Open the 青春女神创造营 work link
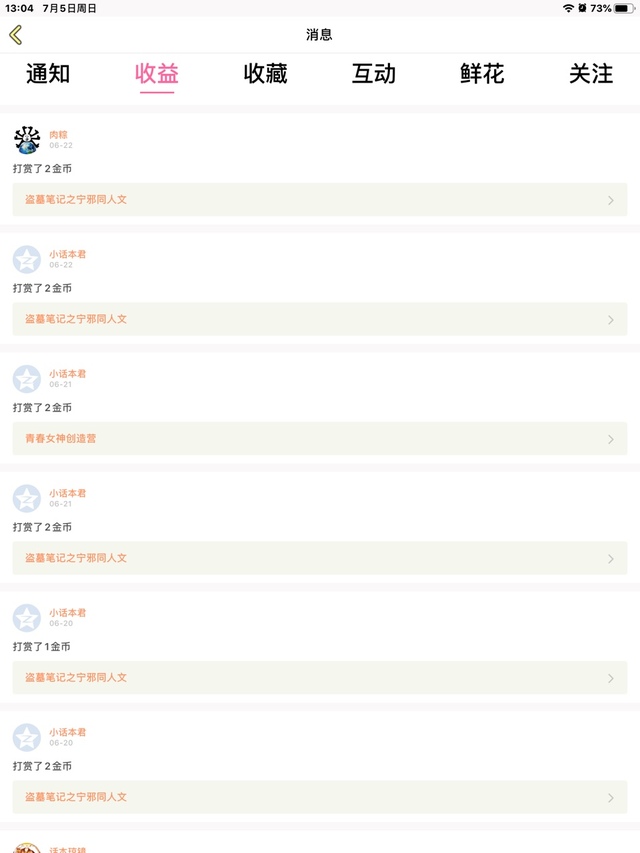The width and height of the screenshot is (640, 853). click(61, 439)
